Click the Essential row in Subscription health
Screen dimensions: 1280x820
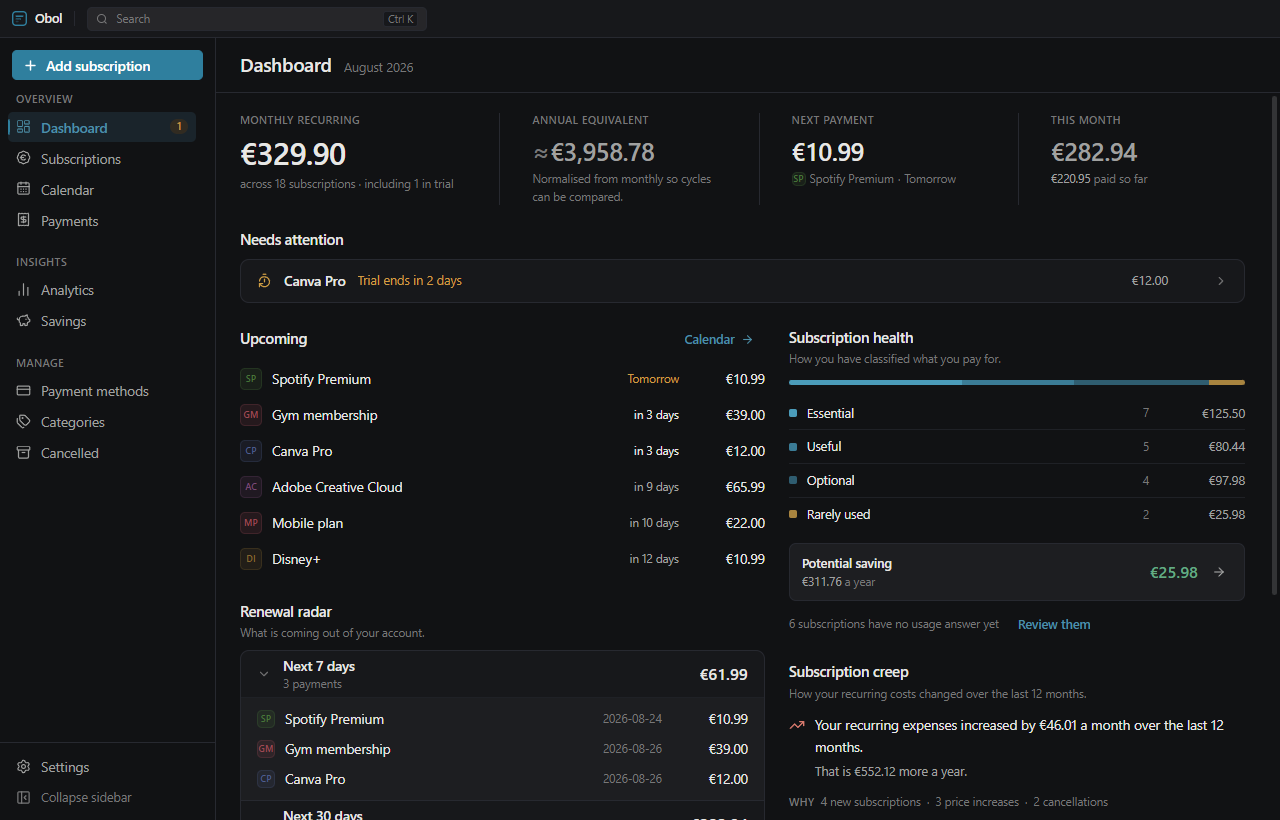tap(1017, 413)
